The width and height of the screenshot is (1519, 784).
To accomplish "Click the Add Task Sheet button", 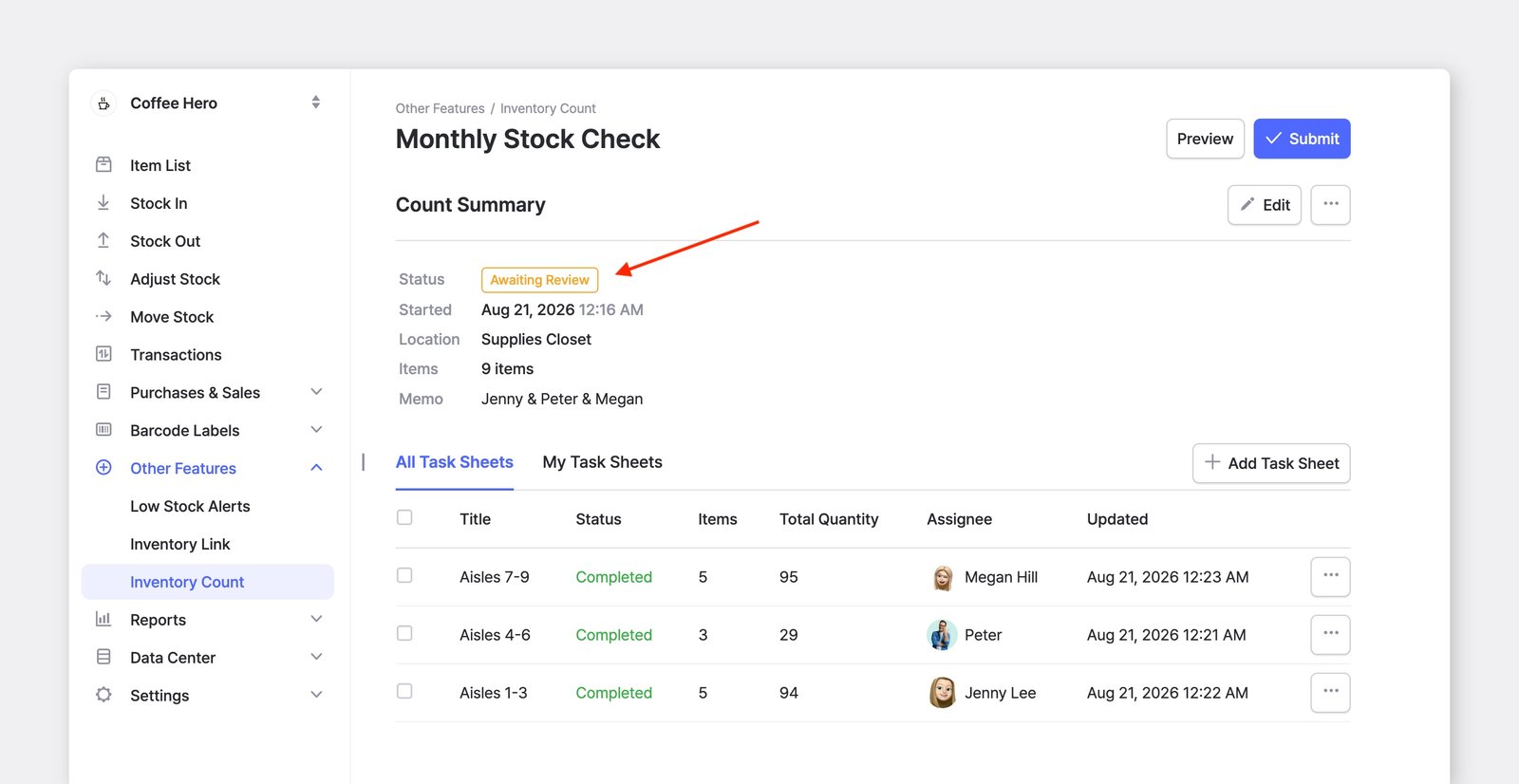I will coord(1271,463).
